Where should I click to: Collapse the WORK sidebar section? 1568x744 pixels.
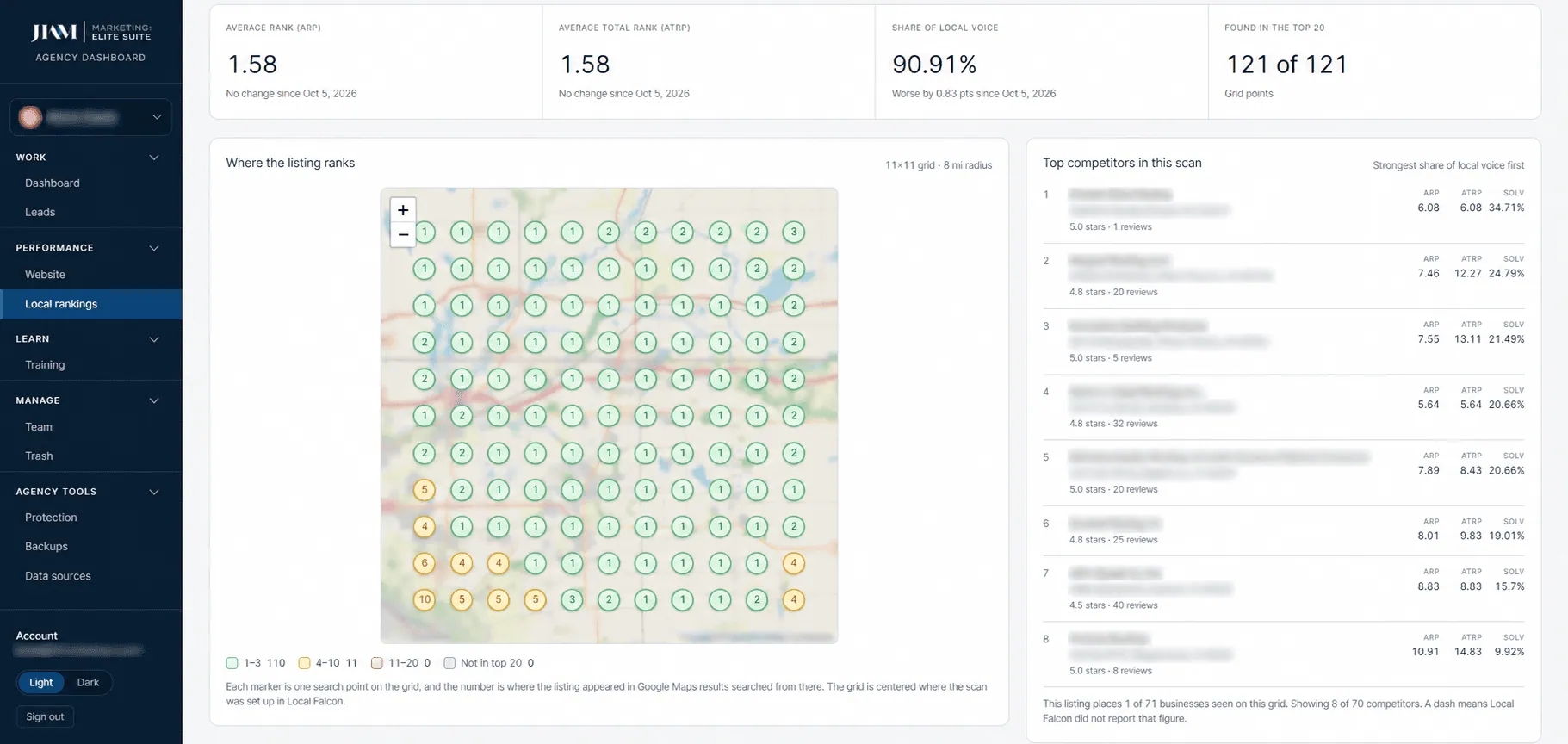coord(154,158)
